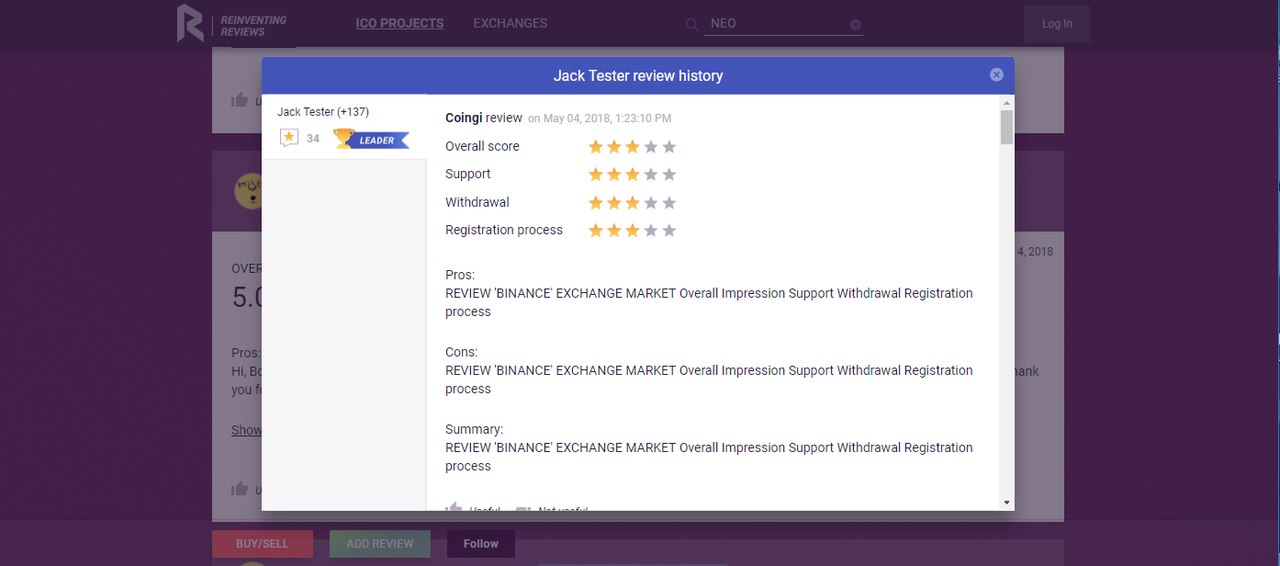Click the review count star icon
This screenshot has width=1280, height=566.
coord(289,138)
